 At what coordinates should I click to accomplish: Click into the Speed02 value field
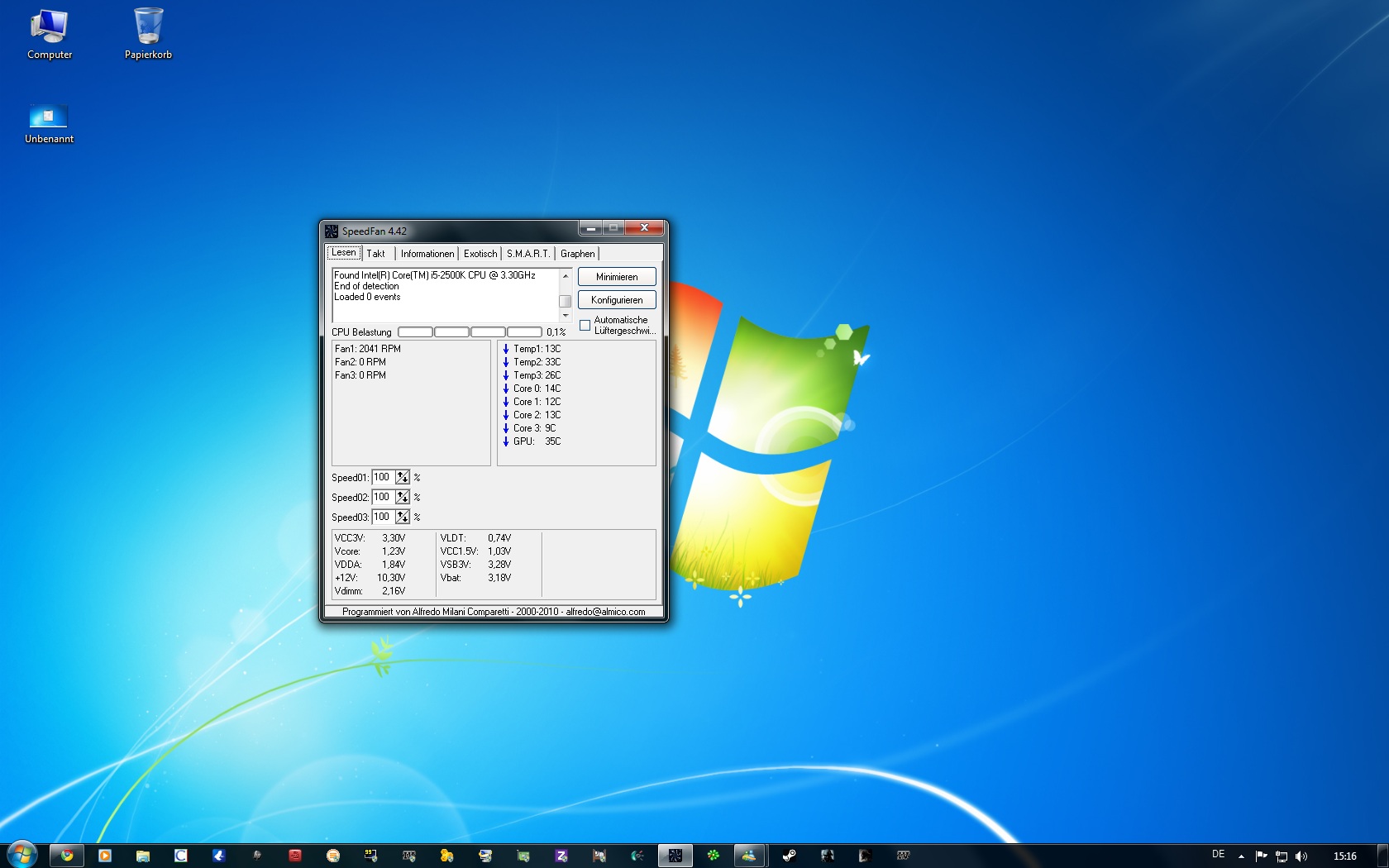383,498
